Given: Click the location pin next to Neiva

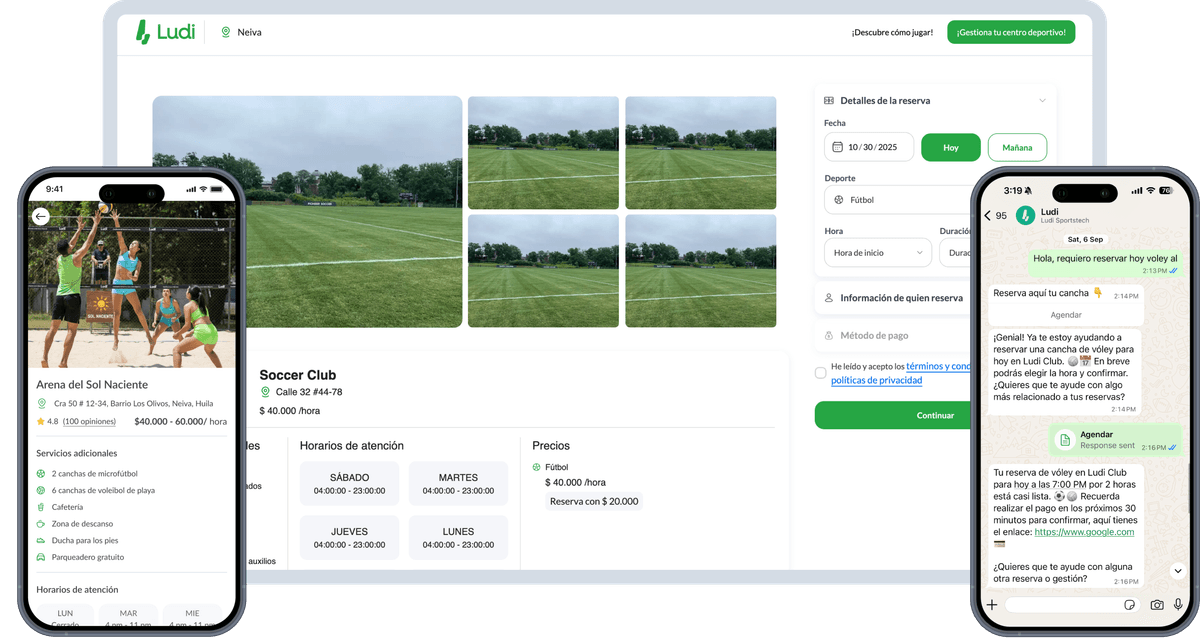Looking at the screenshot, I should point(225,32).
